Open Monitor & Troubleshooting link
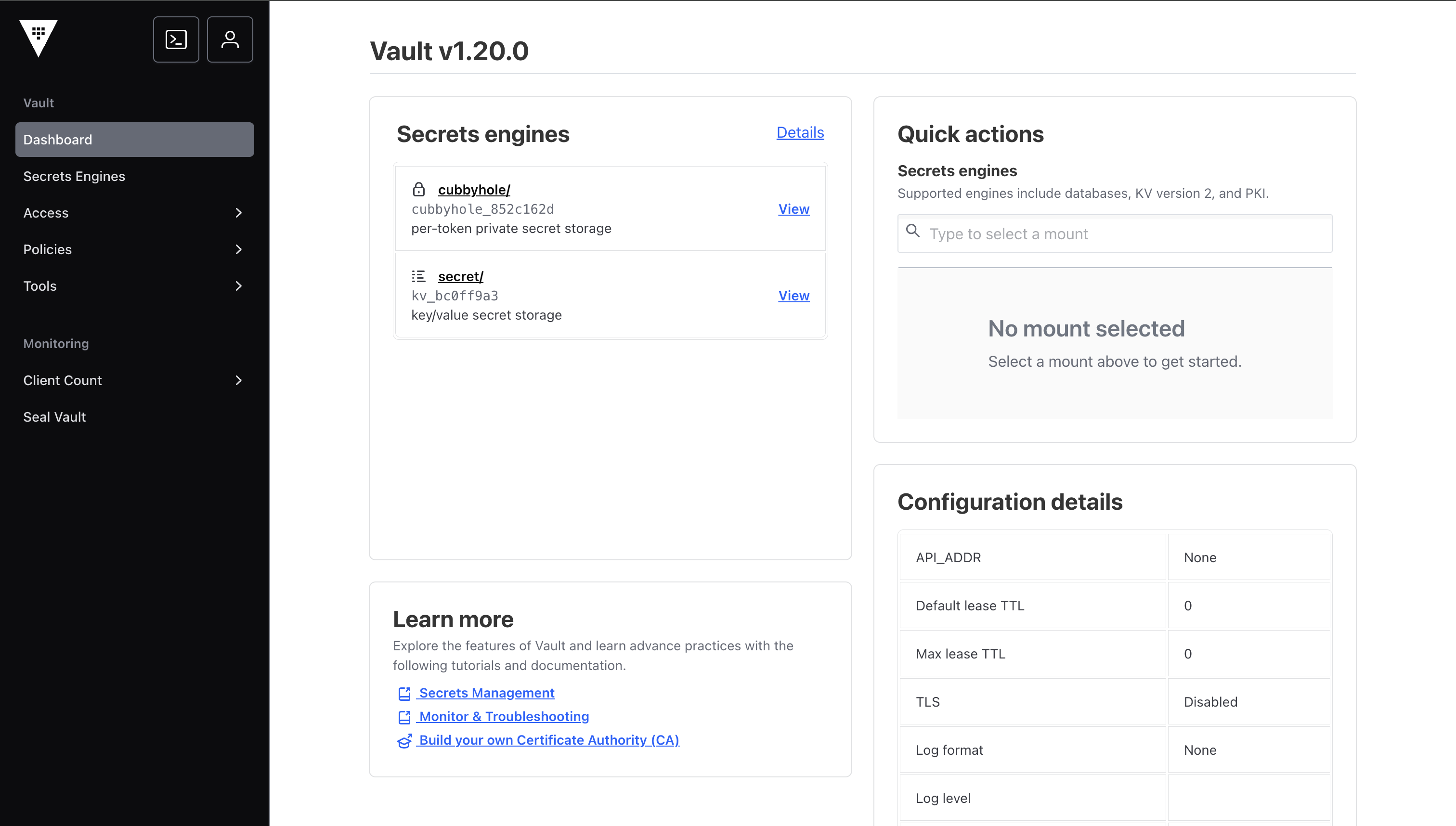Screen dimensions: 1456x826 (504, 717)
